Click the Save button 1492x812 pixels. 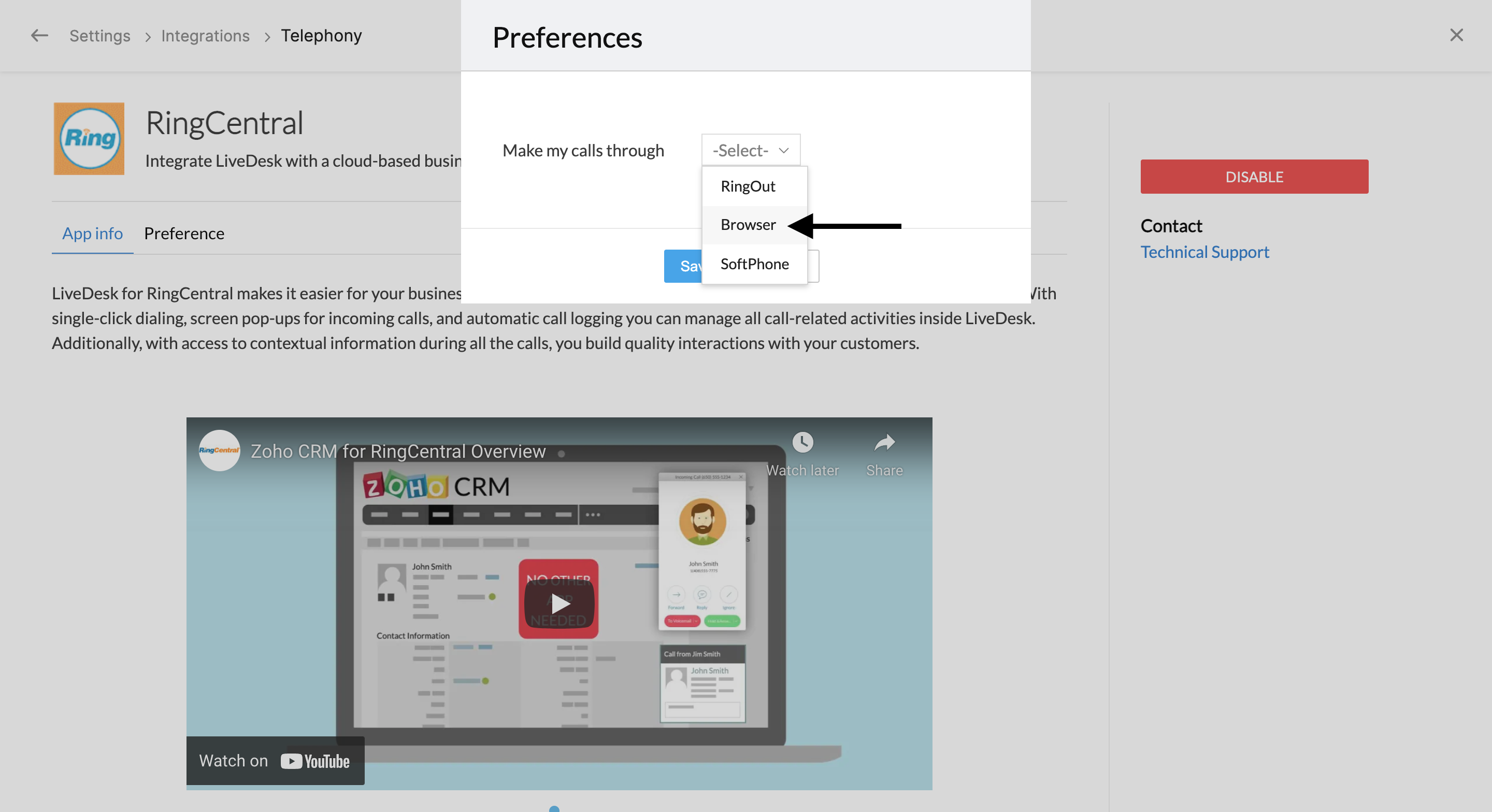click(x=683, y=266)
